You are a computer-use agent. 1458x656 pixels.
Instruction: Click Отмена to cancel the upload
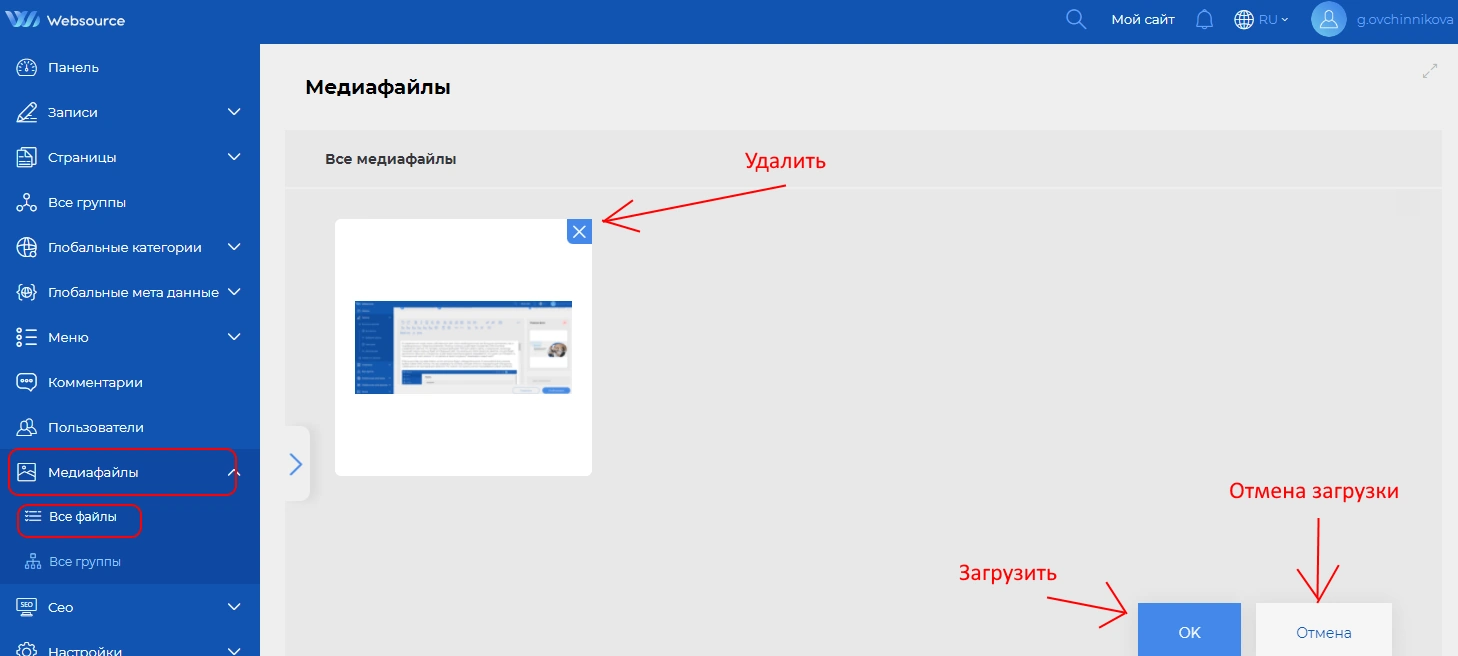pyautogui.click(x=1323, y=632)
